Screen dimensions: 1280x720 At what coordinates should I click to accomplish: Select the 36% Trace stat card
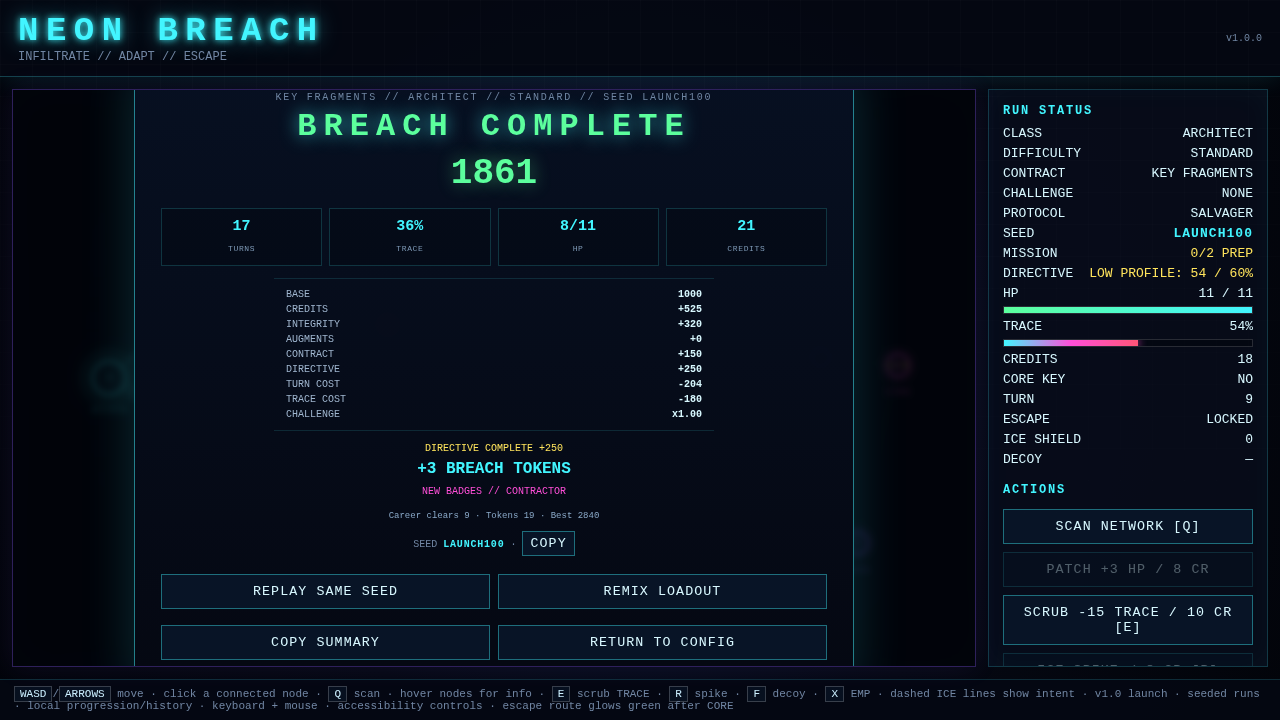[410, 237]
